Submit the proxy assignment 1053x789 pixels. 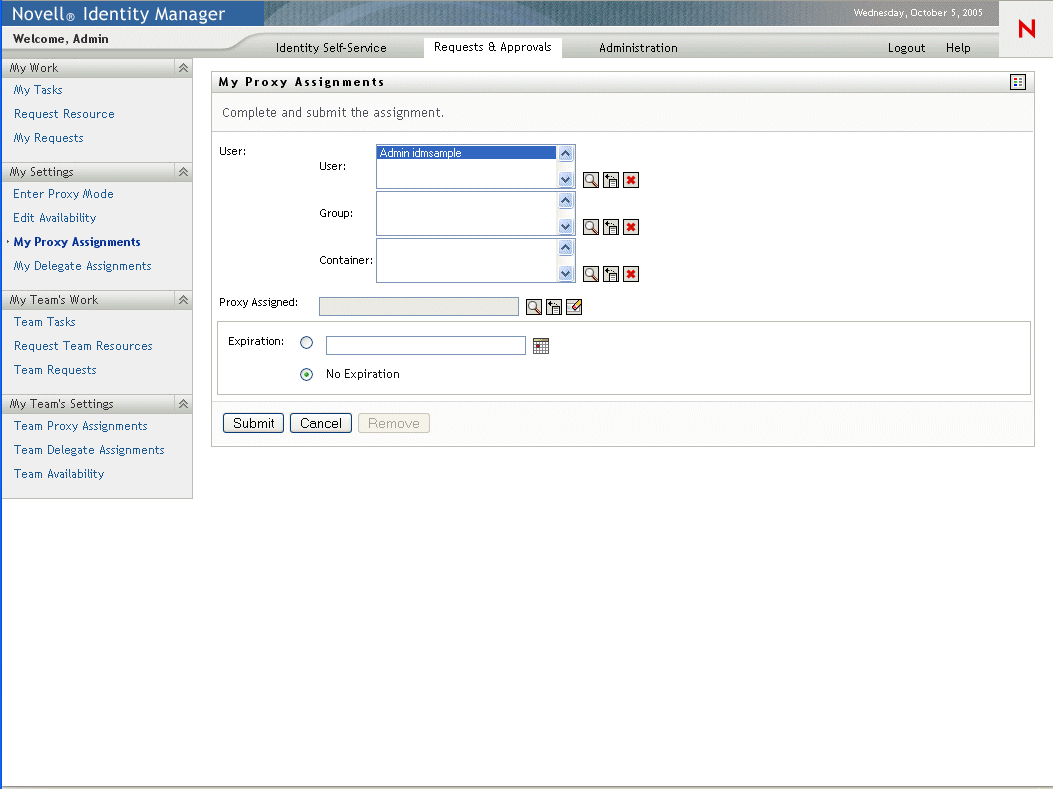(x=253, y=423)
